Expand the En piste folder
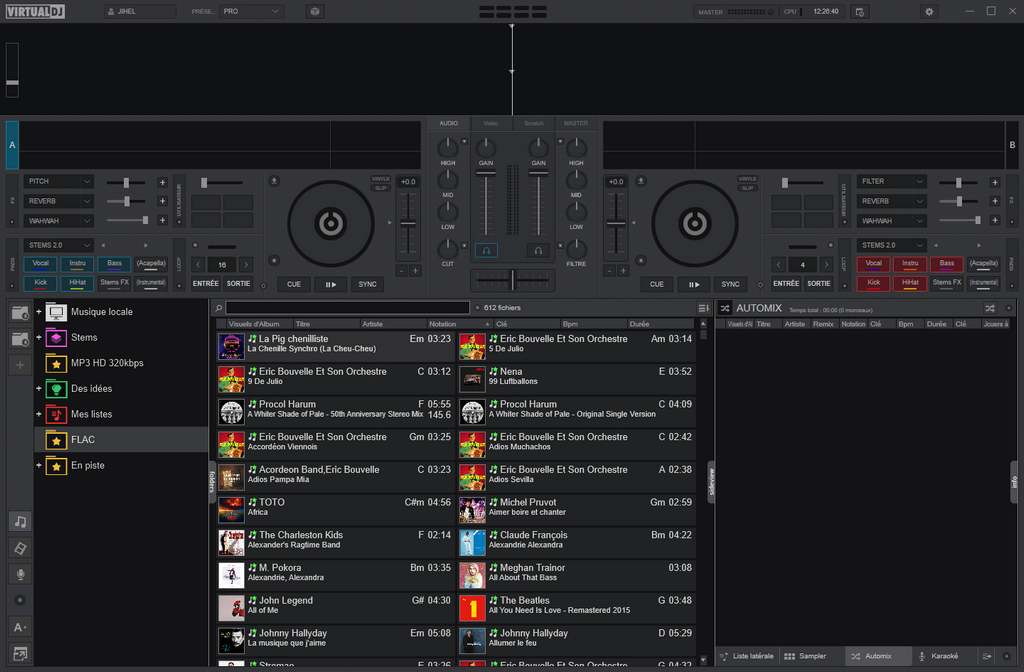The width and height of the screenshot is (1024, 672). point(39,466)
